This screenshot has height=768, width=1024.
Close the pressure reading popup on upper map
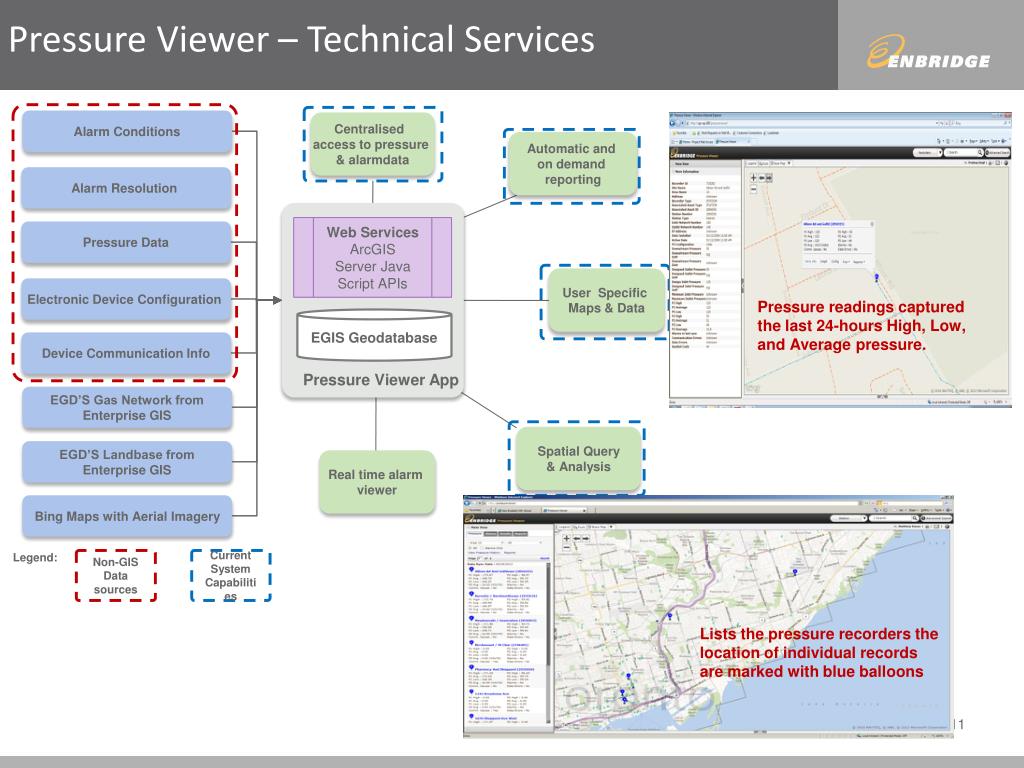872,224
